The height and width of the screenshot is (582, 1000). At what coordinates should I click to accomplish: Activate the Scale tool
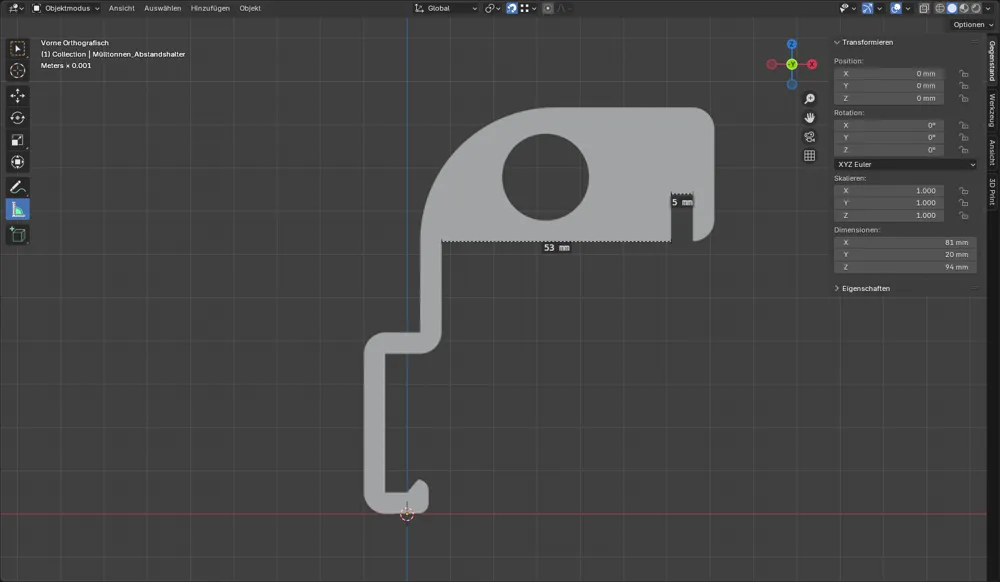pyautogui.click(x=18, y=140)
